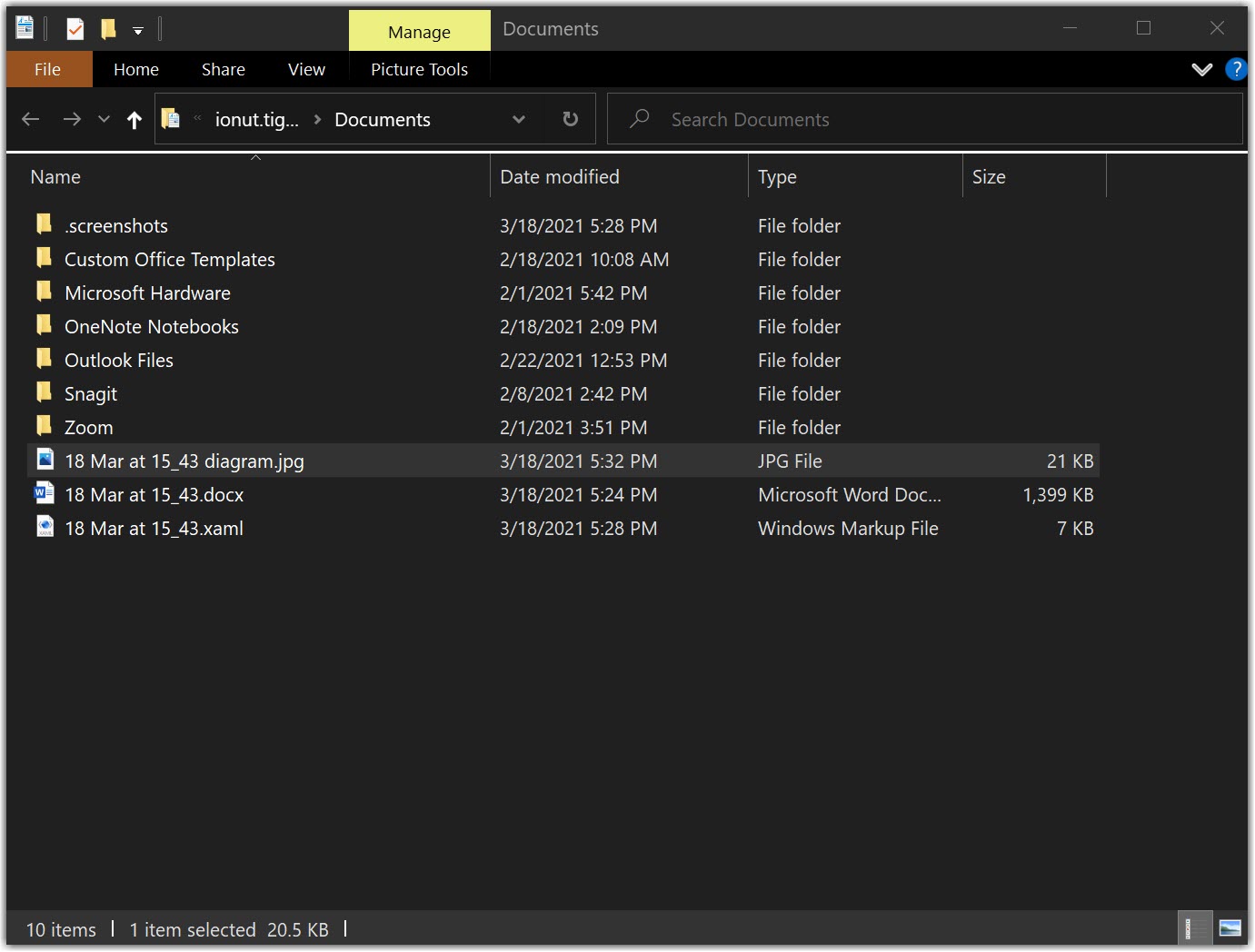Viewport: 1255px width, 952px height.
Task: Create a new folder via Quick Access Toolbar
Action: tap(107, 27)
